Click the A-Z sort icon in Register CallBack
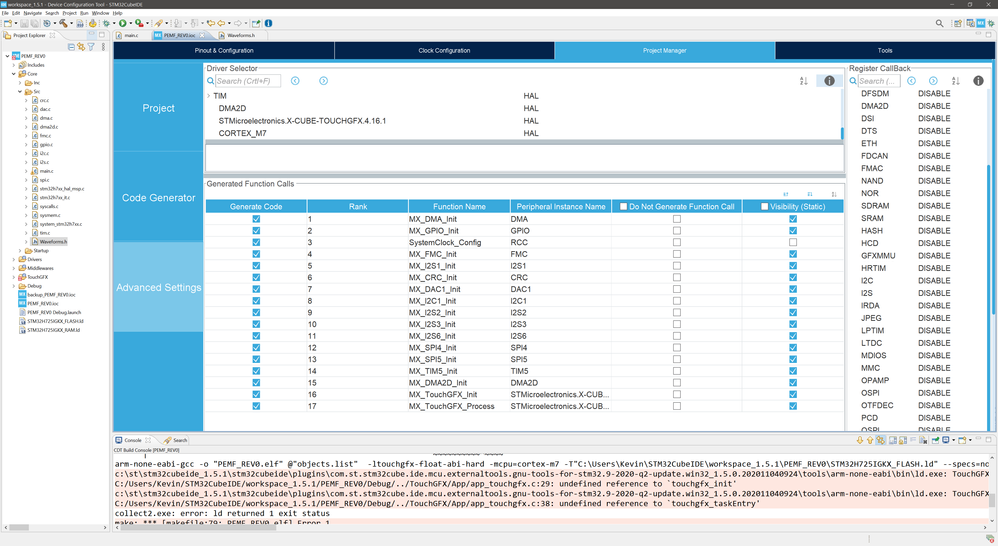The height and width of the screenshot is (546, 998). coord(955,81)
